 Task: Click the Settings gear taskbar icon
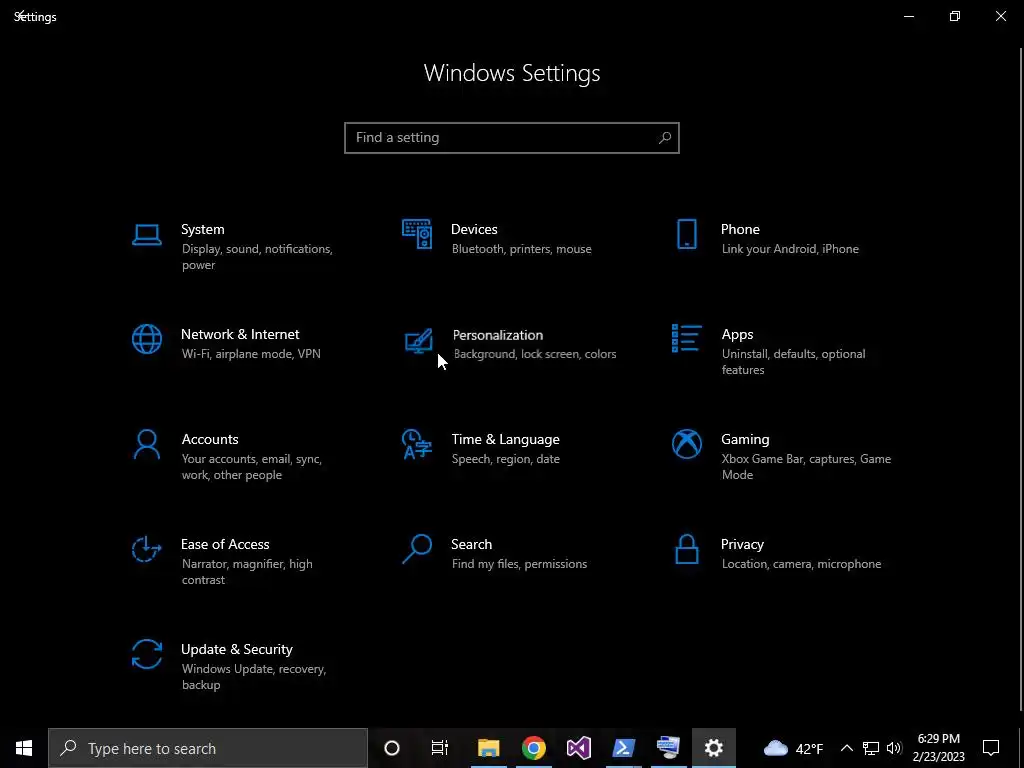(714, 748)
